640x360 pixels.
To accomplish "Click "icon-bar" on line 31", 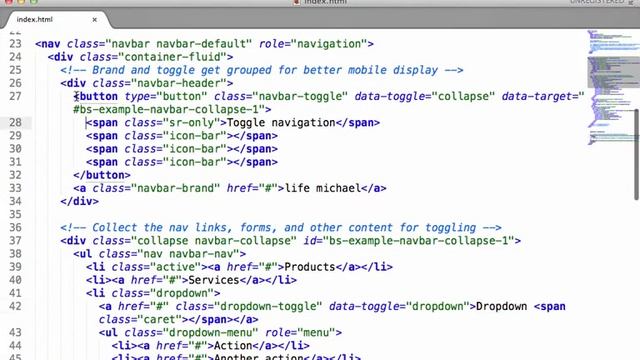I will click(x=195, y=162).
